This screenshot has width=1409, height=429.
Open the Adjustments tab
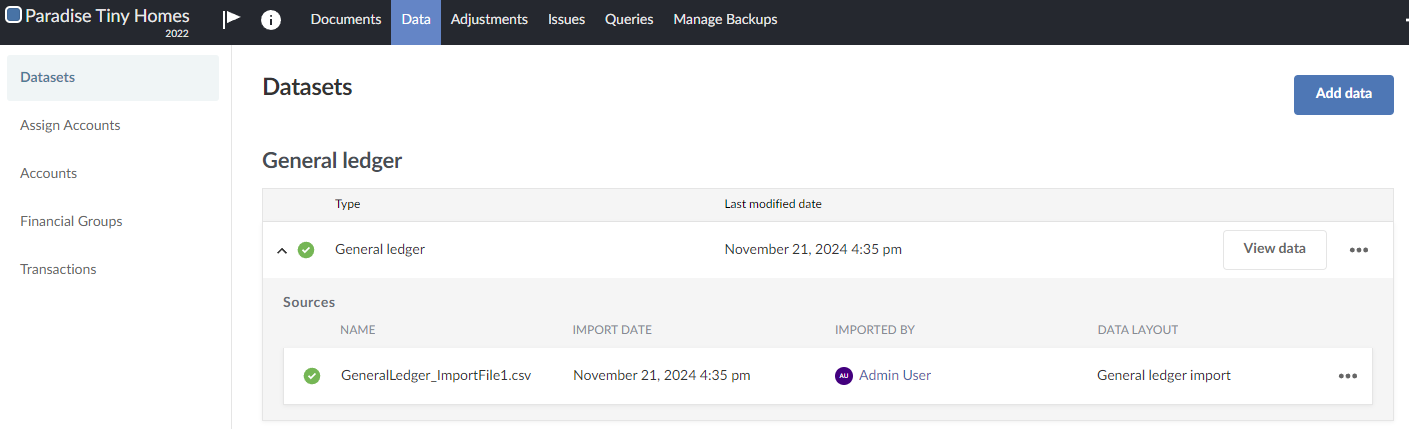pyautogui.click(x=489, y=20)
